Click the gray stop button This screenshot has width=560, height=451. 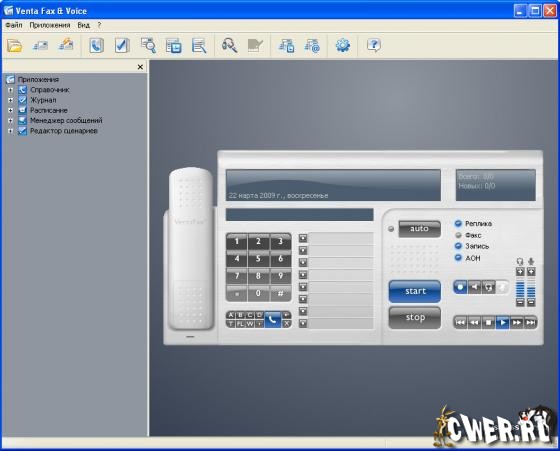click(415, 317)
